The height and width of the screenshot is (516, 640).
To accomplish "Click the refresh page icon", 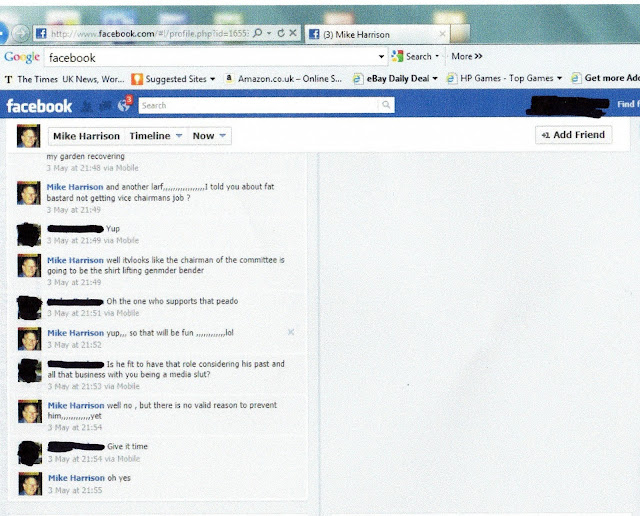I will [281, 33].
